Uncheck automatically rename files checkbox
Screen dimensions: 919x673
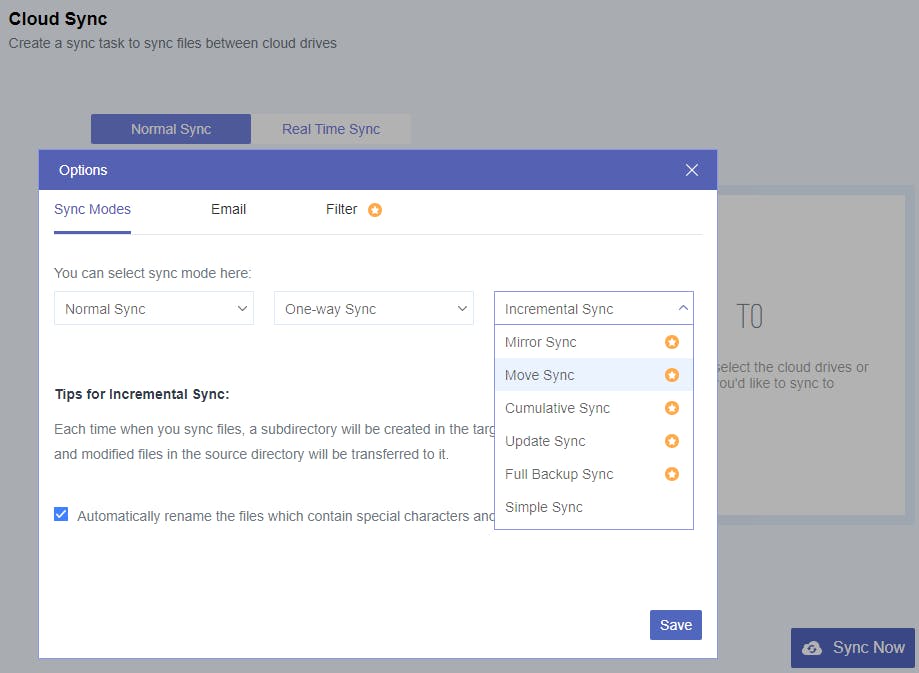click(61, 515)
